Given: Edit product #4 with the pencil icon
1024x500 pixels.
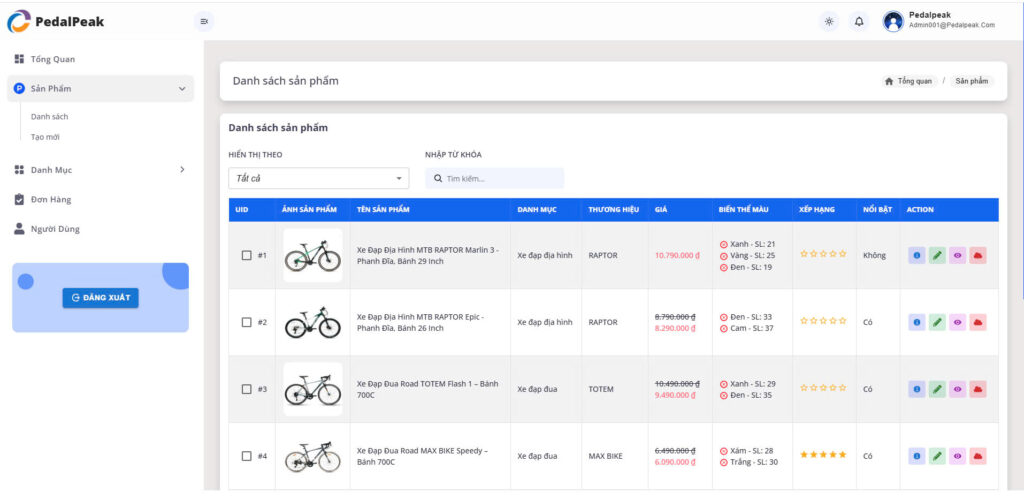Looking at the screenshot, I should (937, 456).
